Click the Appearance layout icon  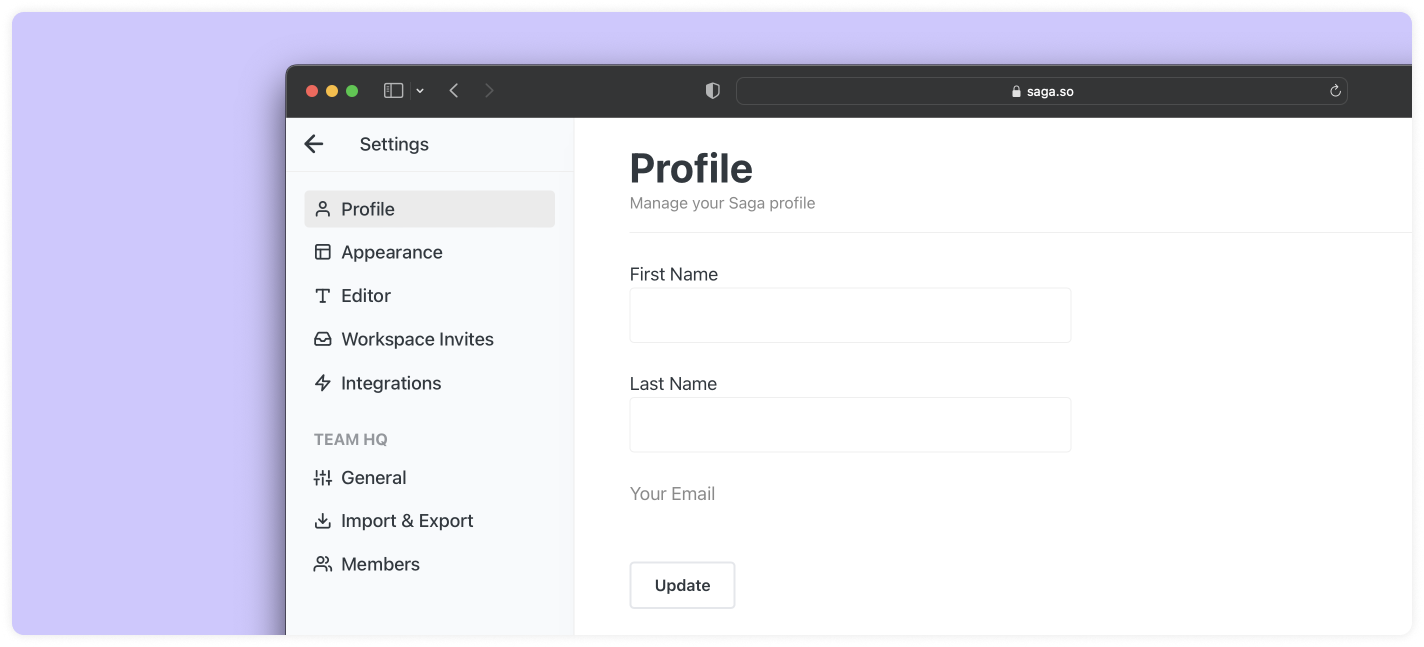tap(322, 252)
